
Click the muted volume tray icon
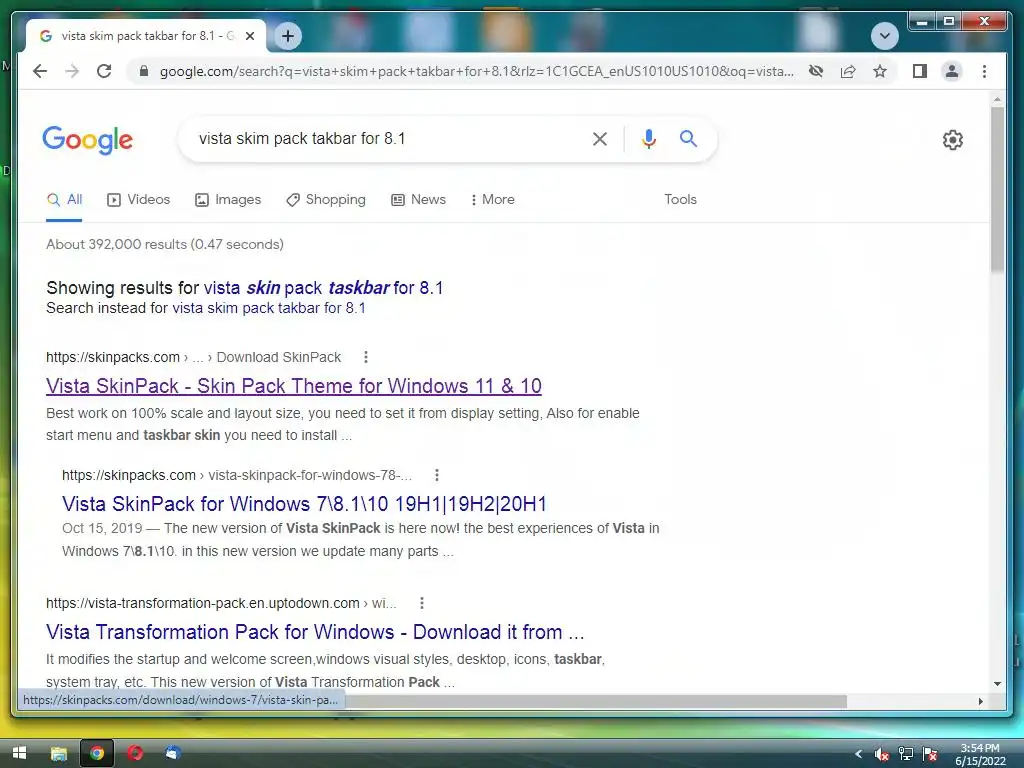coord(882,754)
